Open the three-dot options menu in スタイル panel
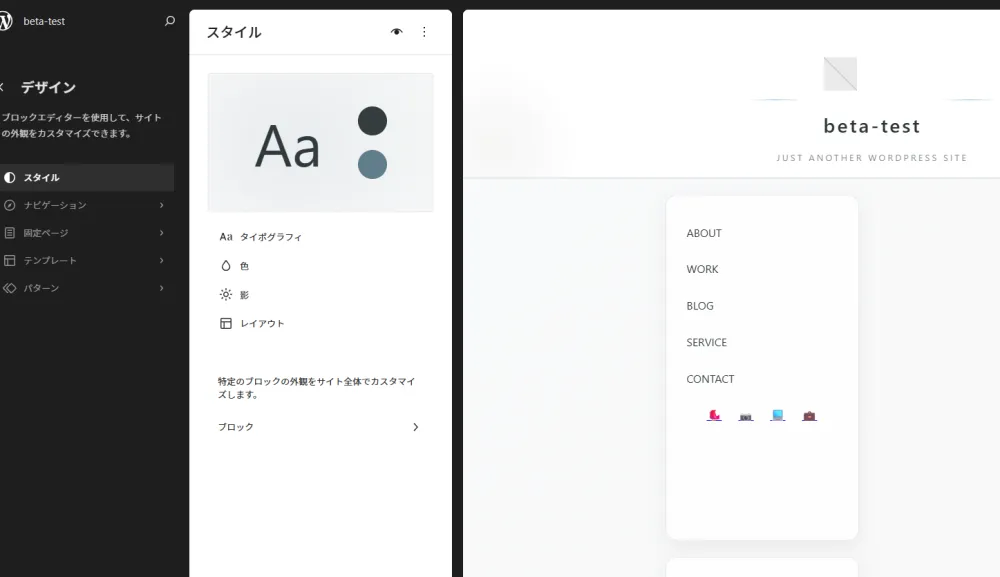This screenshot has width=1000, height=577. click(x=424, y=32)
